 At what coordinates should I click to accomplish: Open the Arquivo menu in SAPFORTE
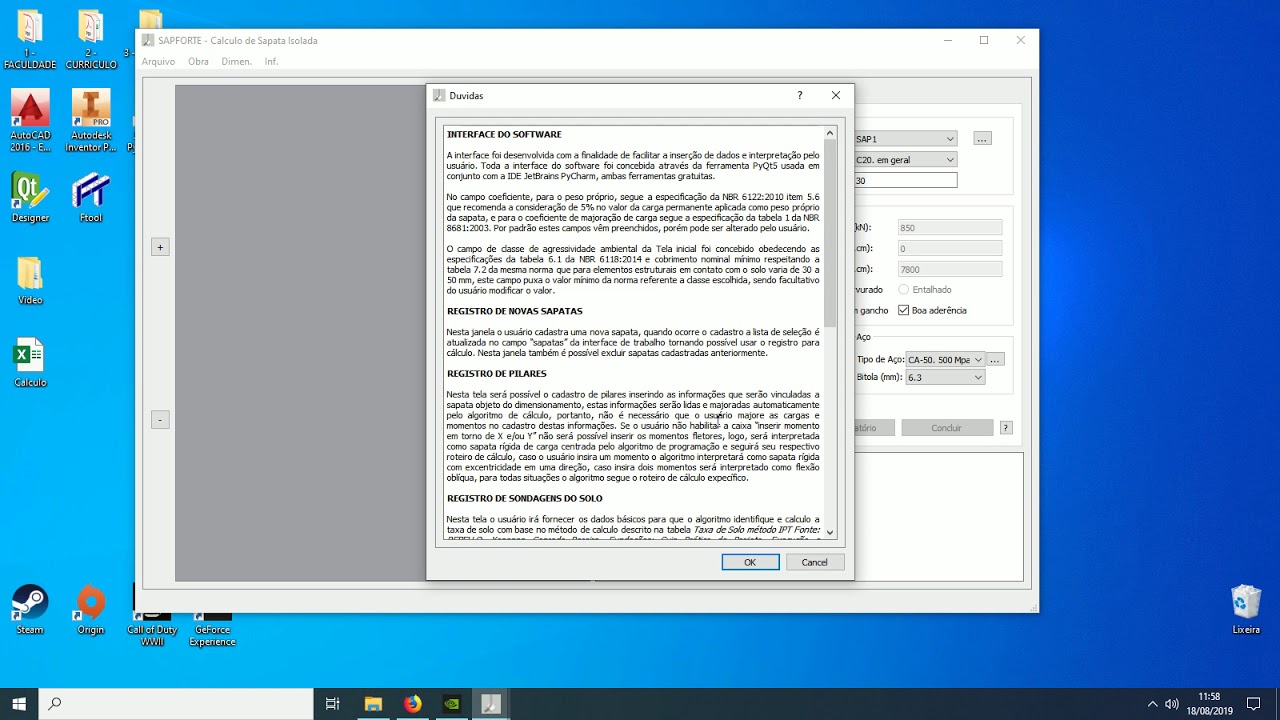point(158,62)
